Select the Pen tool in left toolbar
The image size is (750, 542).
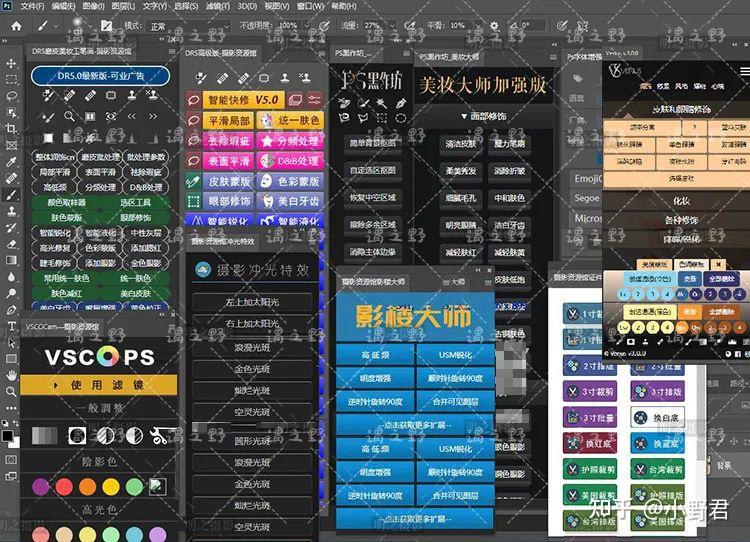coord(11,310)
